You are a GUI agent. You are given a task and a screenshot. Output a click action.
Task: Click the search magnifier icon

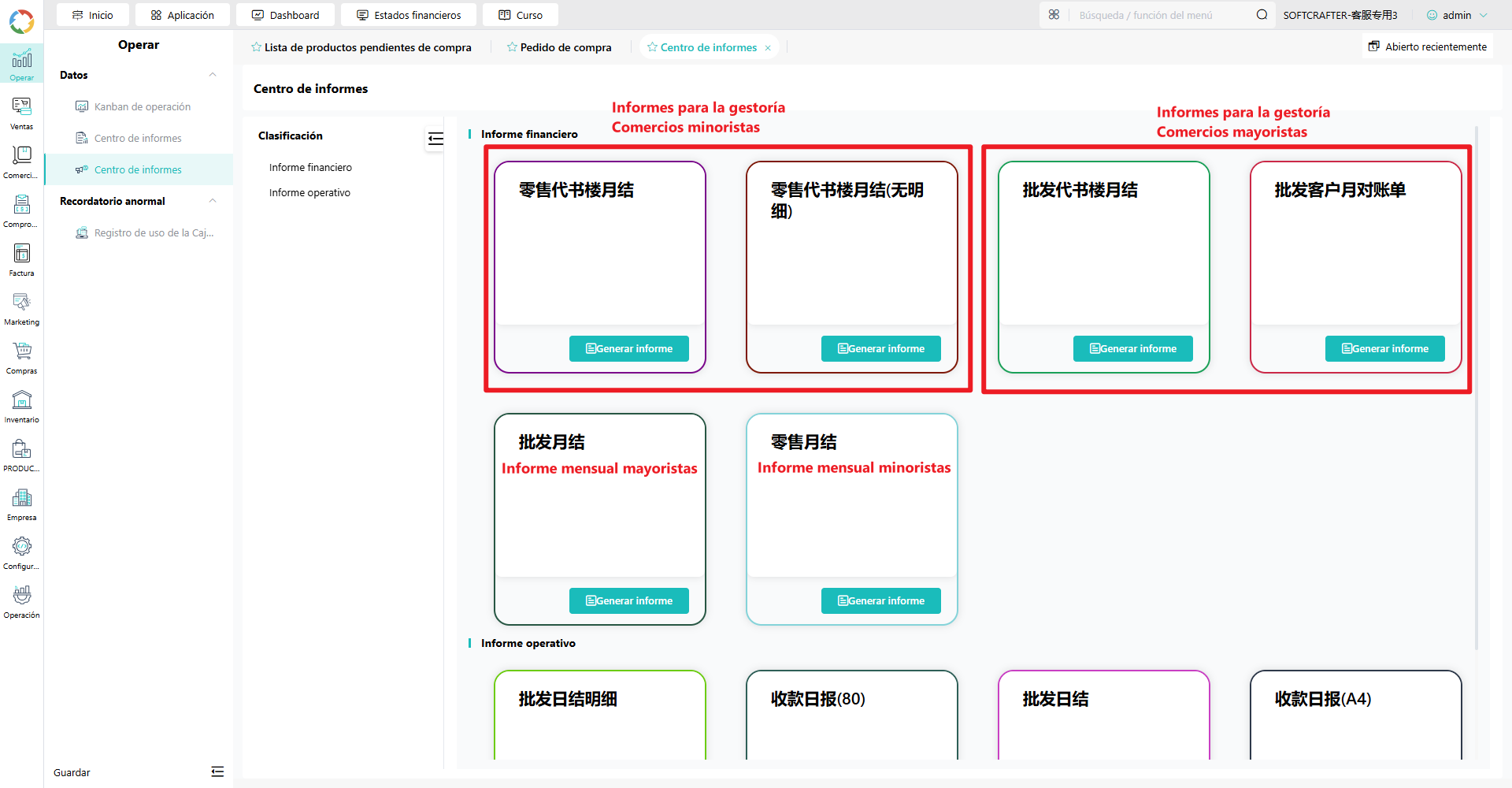[1262, 15]
